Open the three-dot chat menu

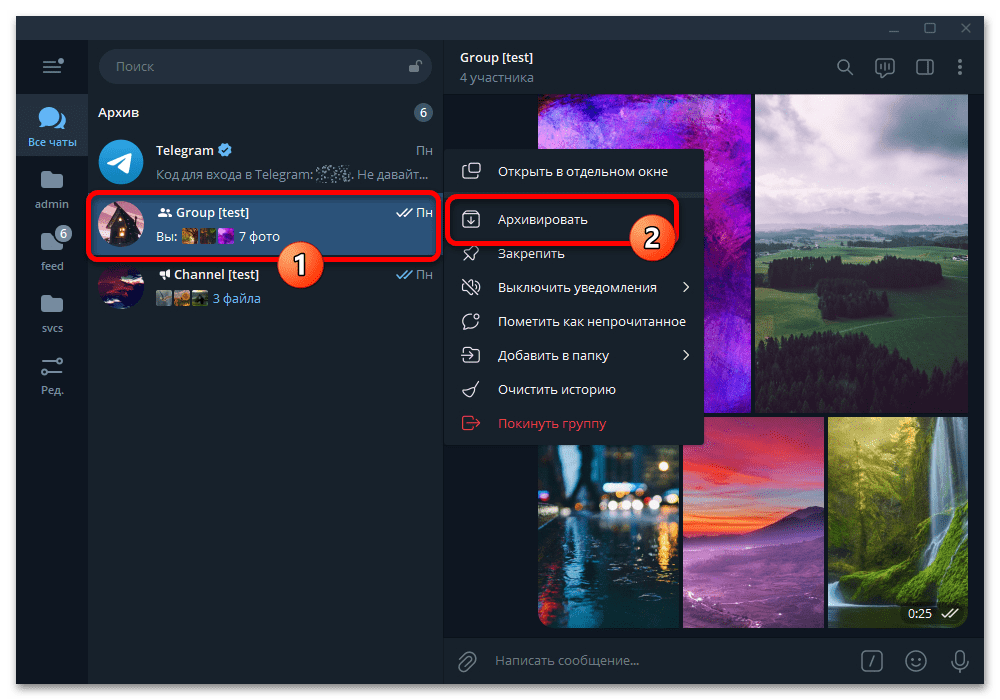point(960,67)
